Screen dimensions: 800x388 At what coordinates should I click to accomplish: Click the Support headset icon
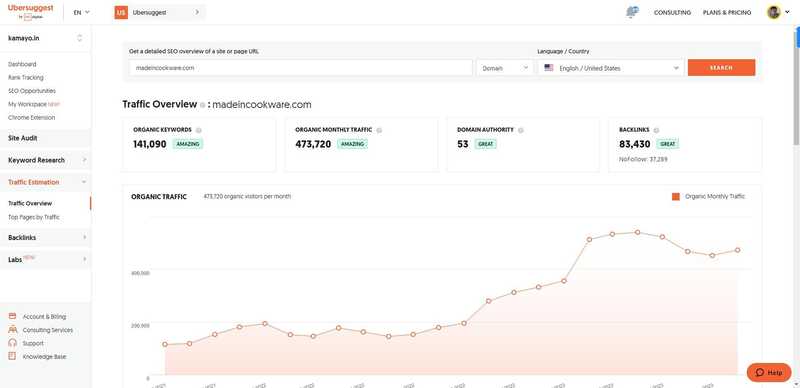[13, 343]
